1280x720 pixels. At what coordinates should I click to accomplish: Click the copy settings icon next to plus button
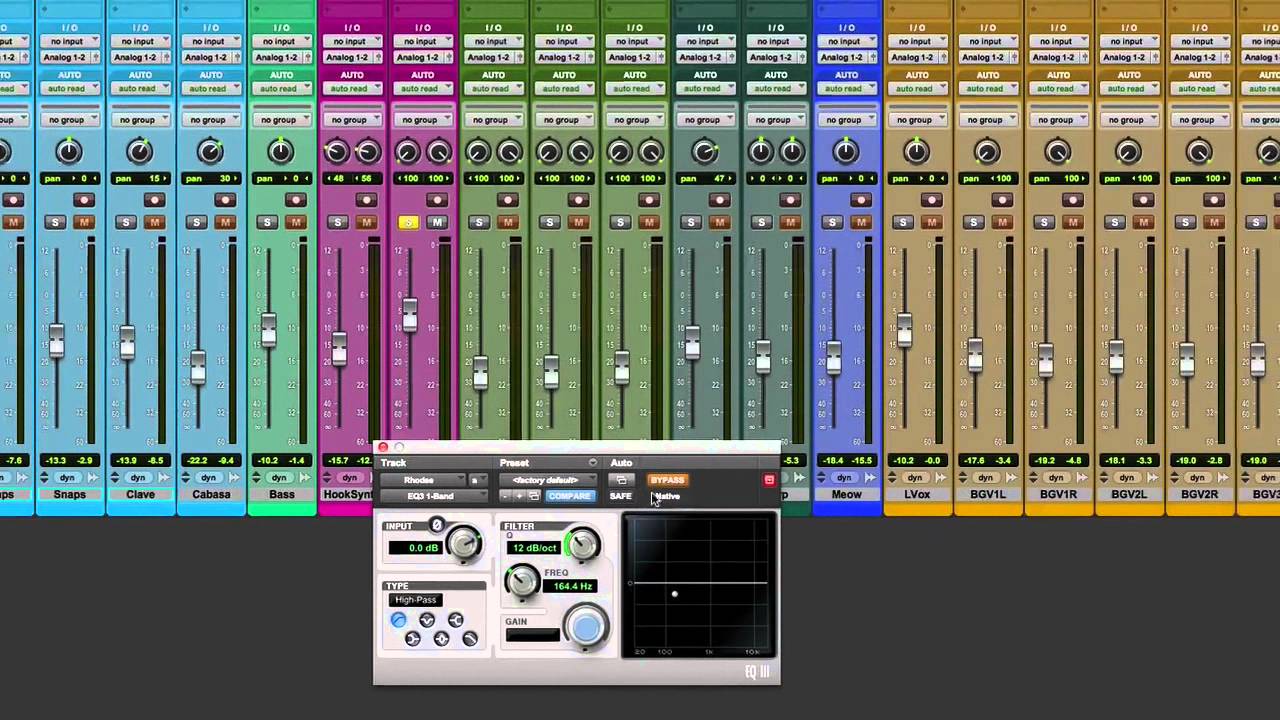click(534, 496)
